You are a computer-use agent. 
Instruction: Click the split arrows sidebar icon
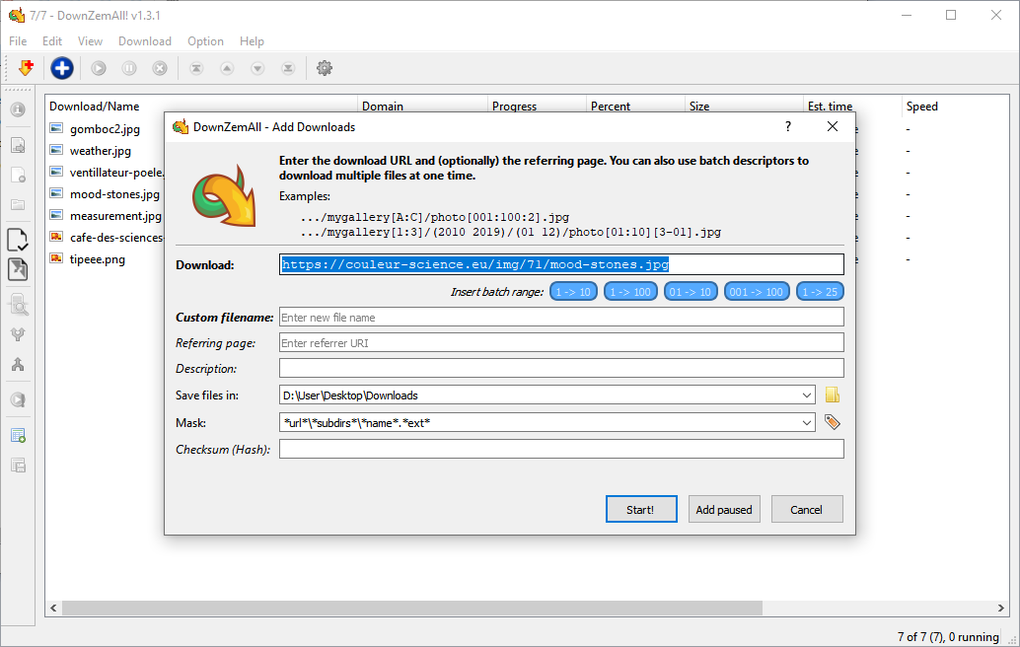18,334
